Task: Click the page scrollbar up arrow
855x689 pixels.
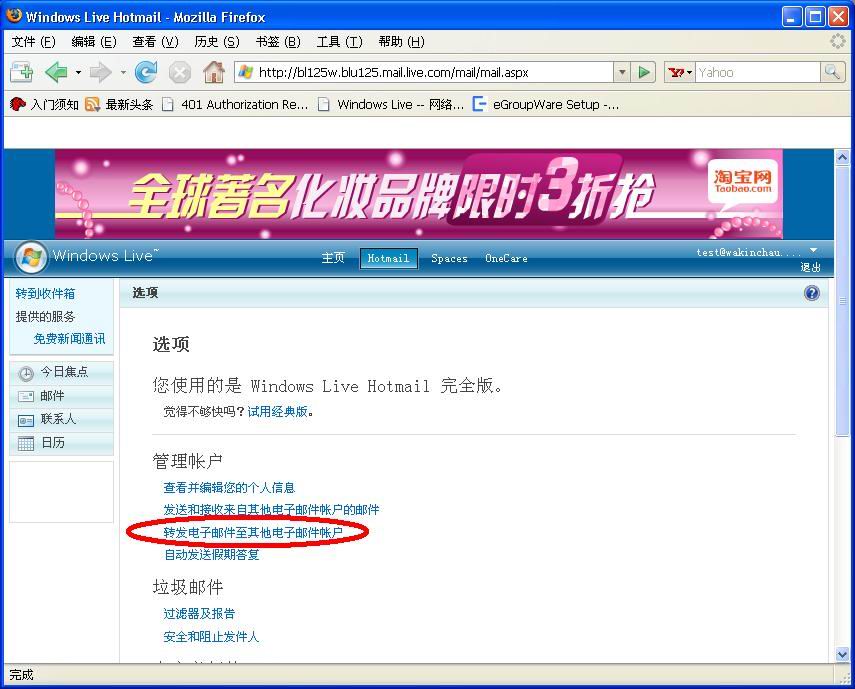Action: tap(842, 158)
